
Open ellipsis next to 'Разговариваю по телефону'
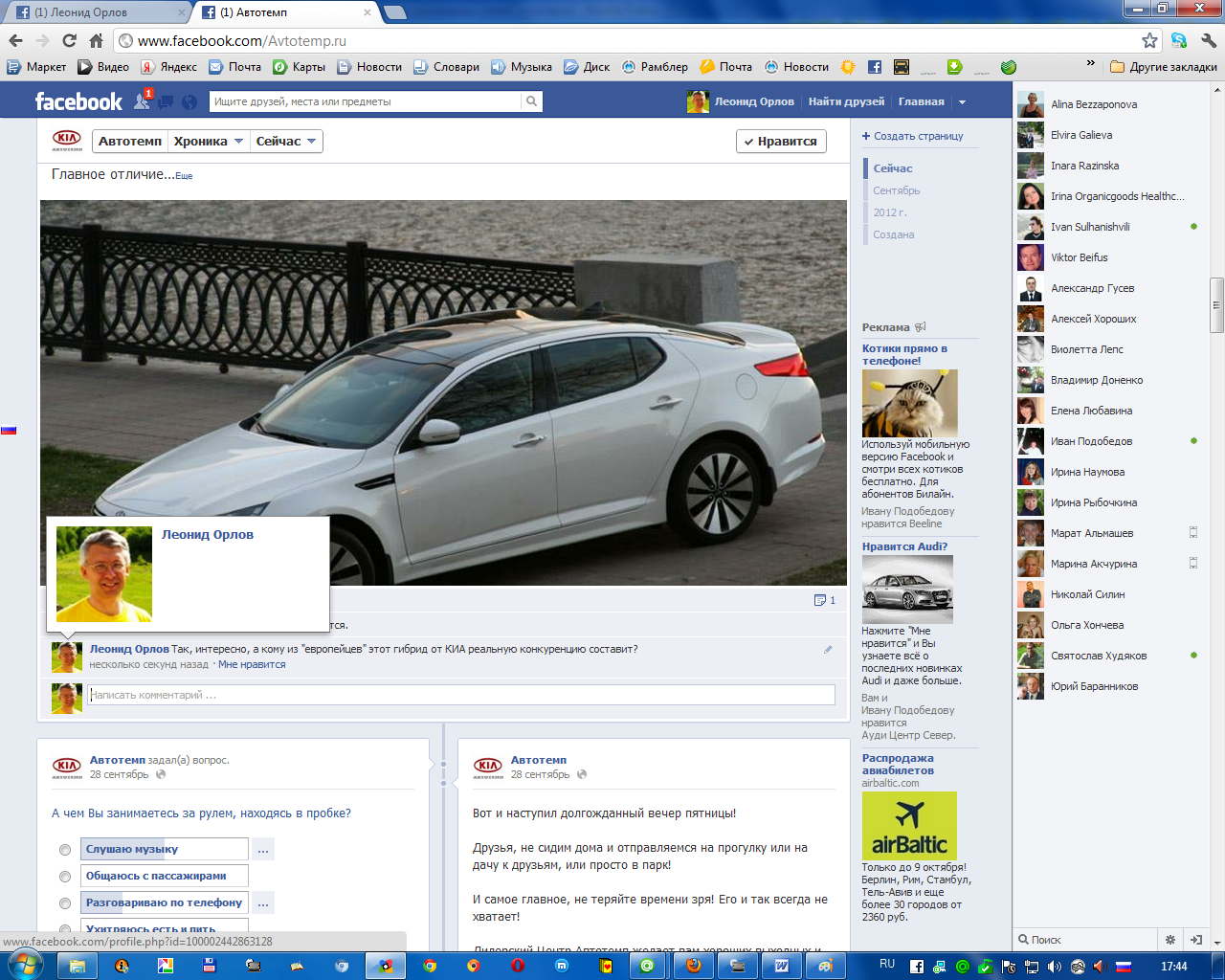(x=263, y=903)
